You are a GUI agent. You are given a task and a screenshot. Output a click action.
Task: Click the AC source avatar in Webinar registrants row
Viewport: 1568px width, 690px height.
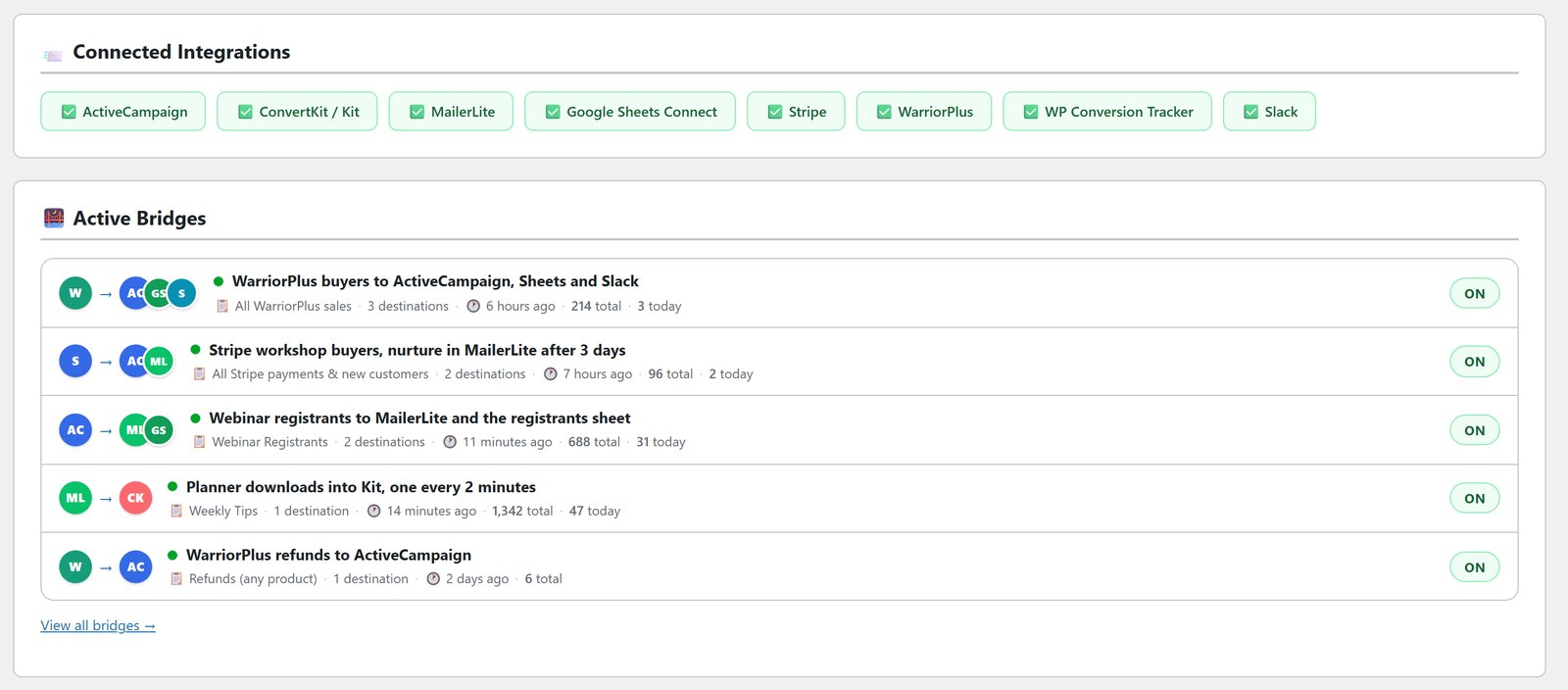pos(75,430)
